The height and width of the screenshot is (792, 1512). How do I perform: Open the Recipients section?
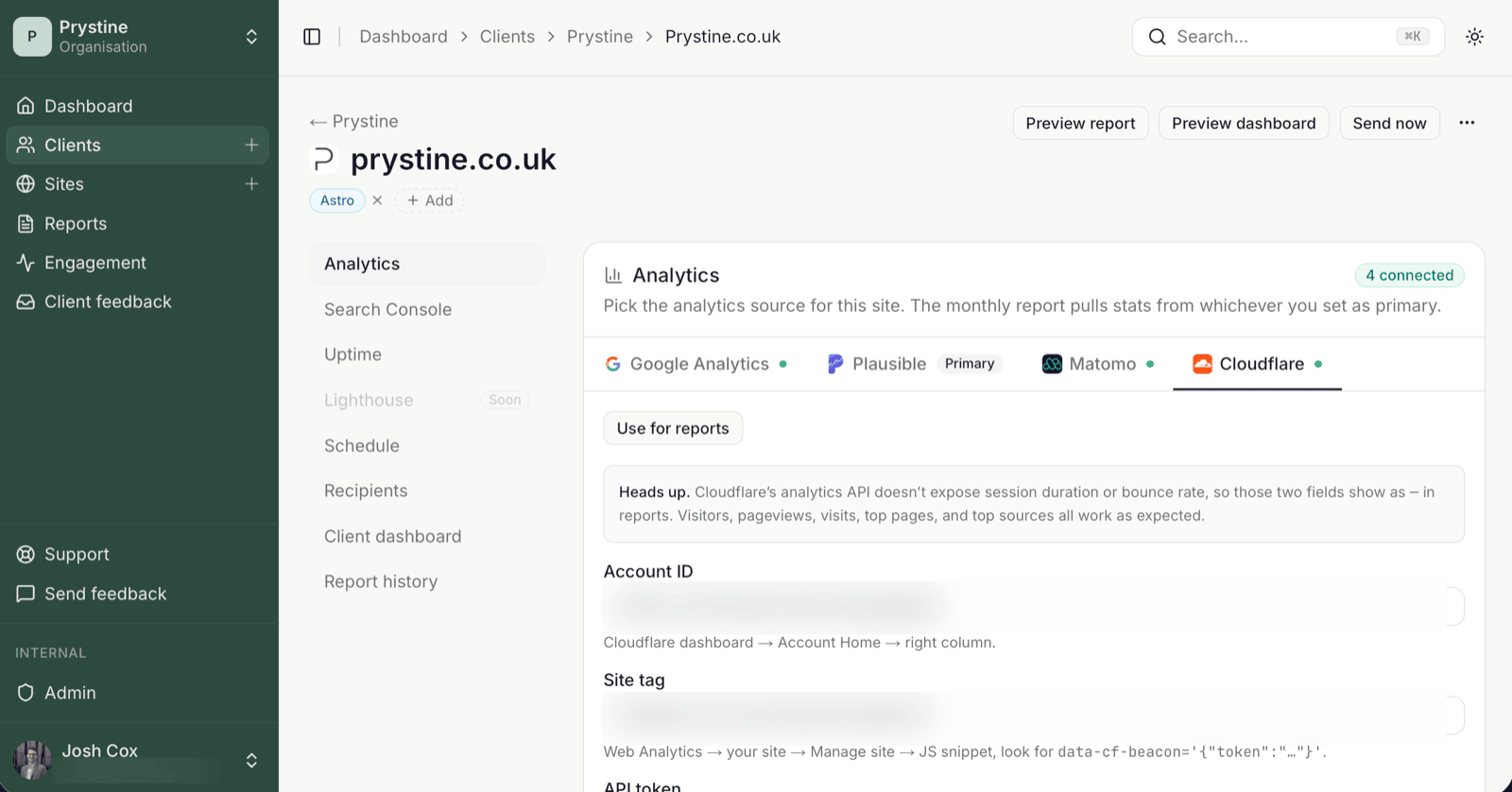click(x=427, y=491)
